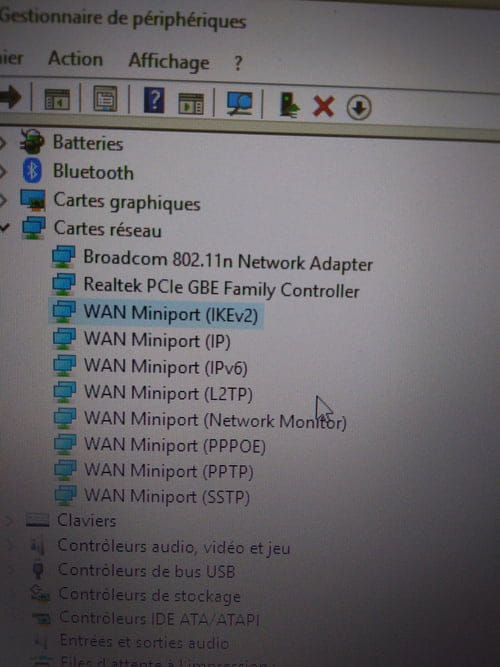Click the disable device down-arrow icon
500x667 pixels.
point(359,107)
